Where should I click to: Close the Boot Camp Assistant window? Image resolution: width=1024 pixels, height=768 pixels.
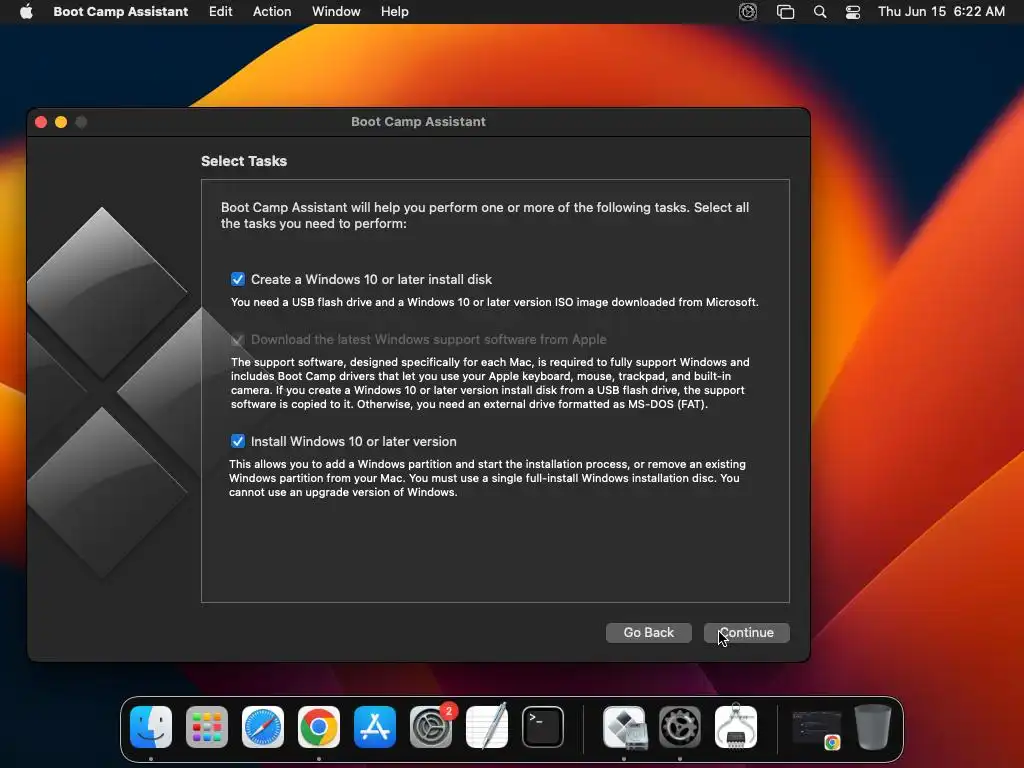[x=41, y=122]
